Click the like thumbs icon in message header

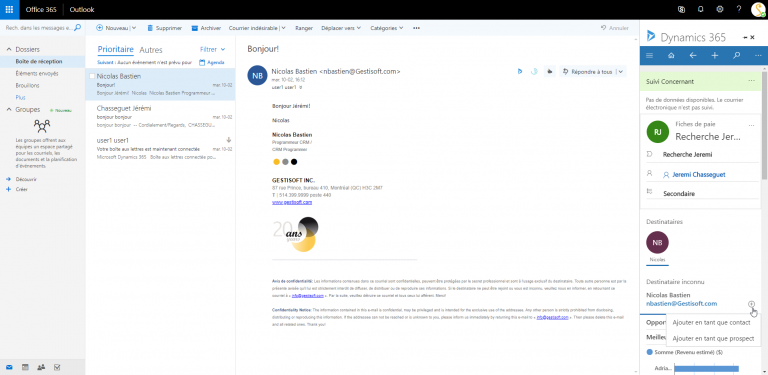pyautogui.click(x=550, y=71)
